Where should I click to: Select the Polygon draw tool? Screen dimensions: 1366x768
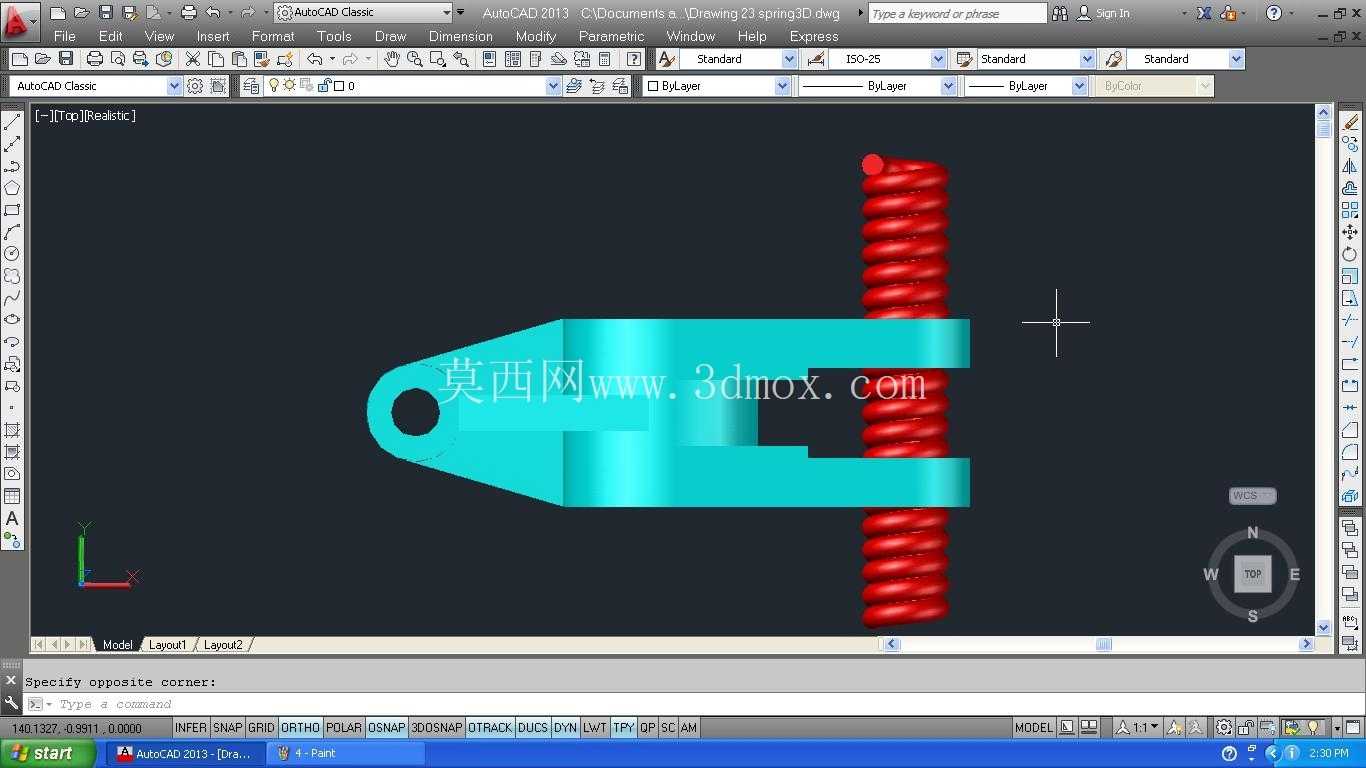(x=12, y=188)
